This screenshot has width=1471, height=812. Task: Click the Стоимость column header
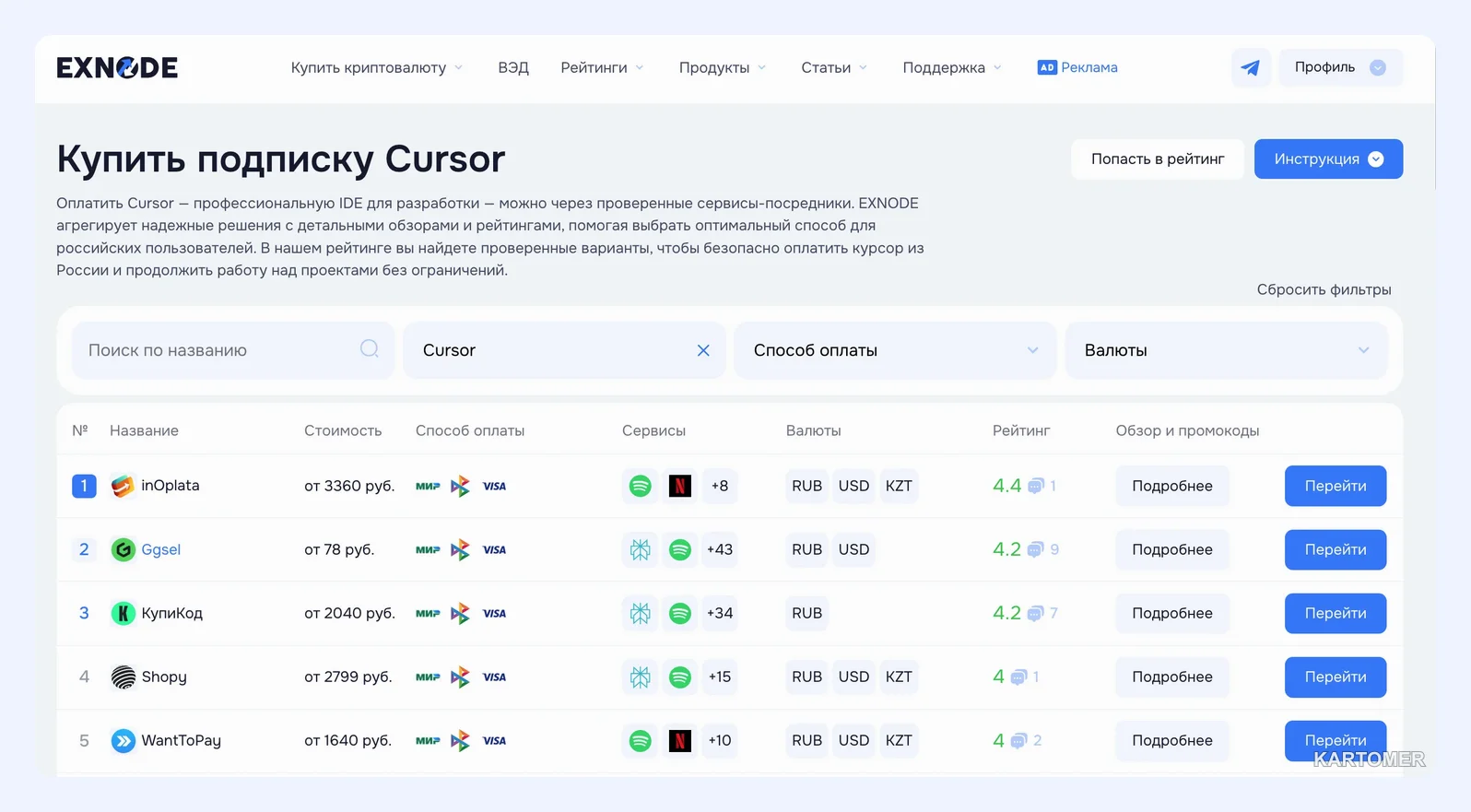(x=343, y=430)
